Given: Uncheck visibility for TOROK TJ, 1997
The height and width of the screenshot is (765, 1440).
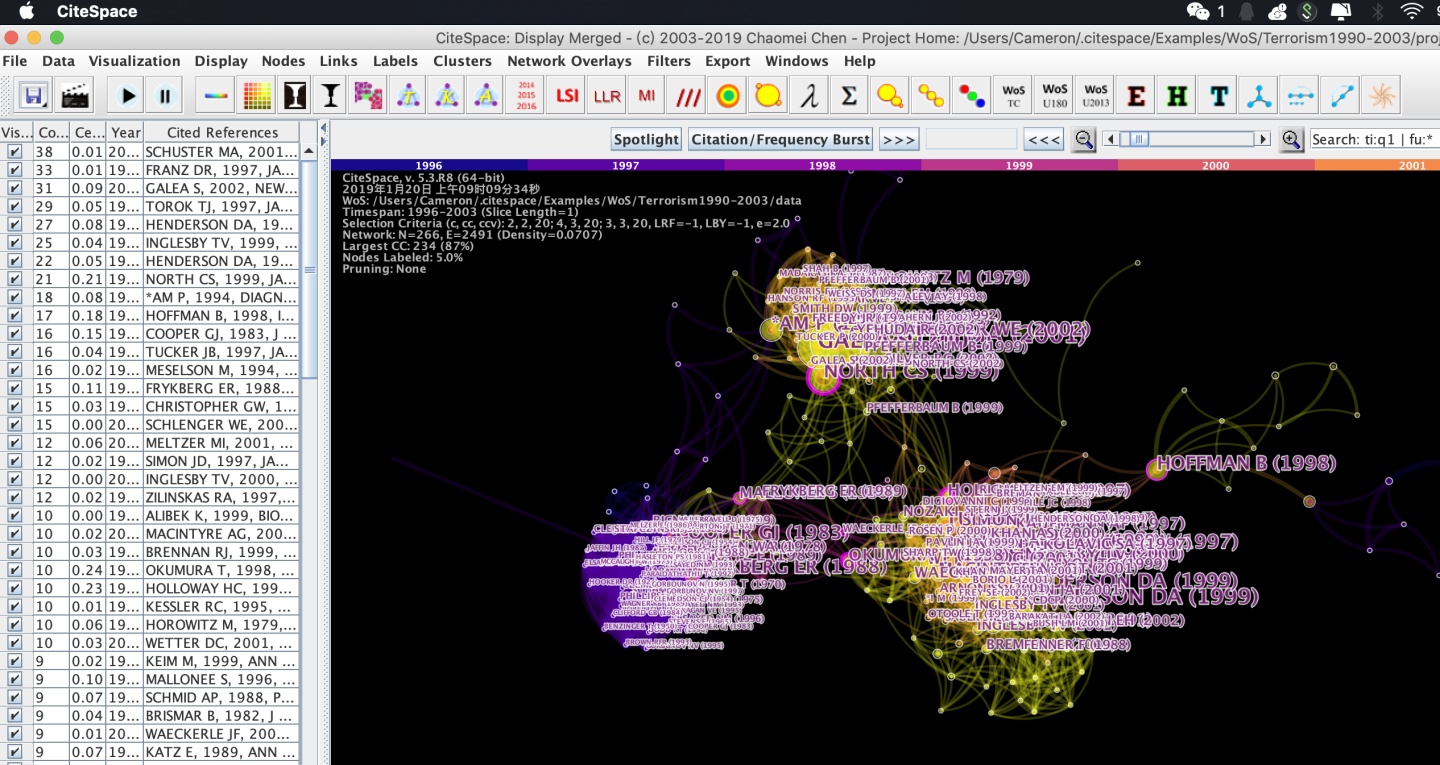Looking at the screenshot, I should pos(15,206).
